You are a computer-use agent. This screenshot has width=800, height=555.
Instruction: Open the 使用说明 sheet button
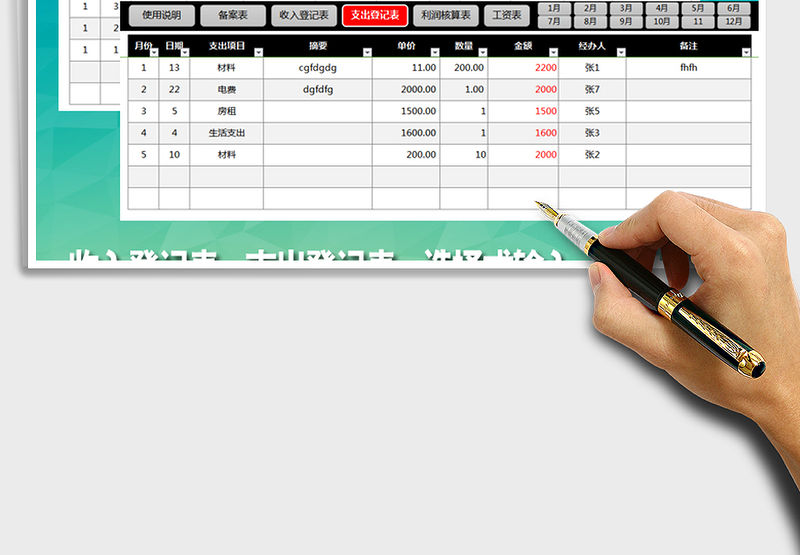[161, 16]
